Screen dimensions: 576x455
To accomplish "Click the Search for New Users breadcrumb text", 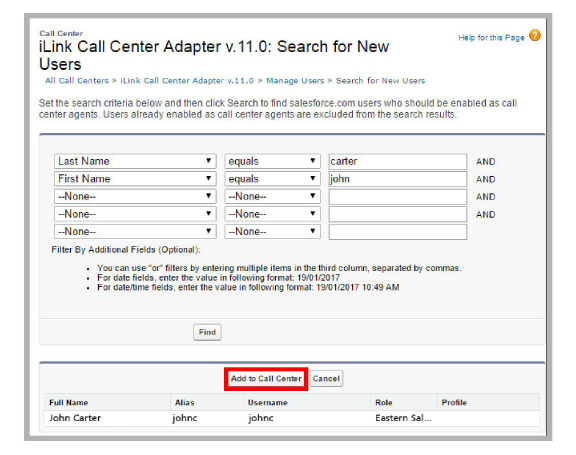I will click(380, 81).
